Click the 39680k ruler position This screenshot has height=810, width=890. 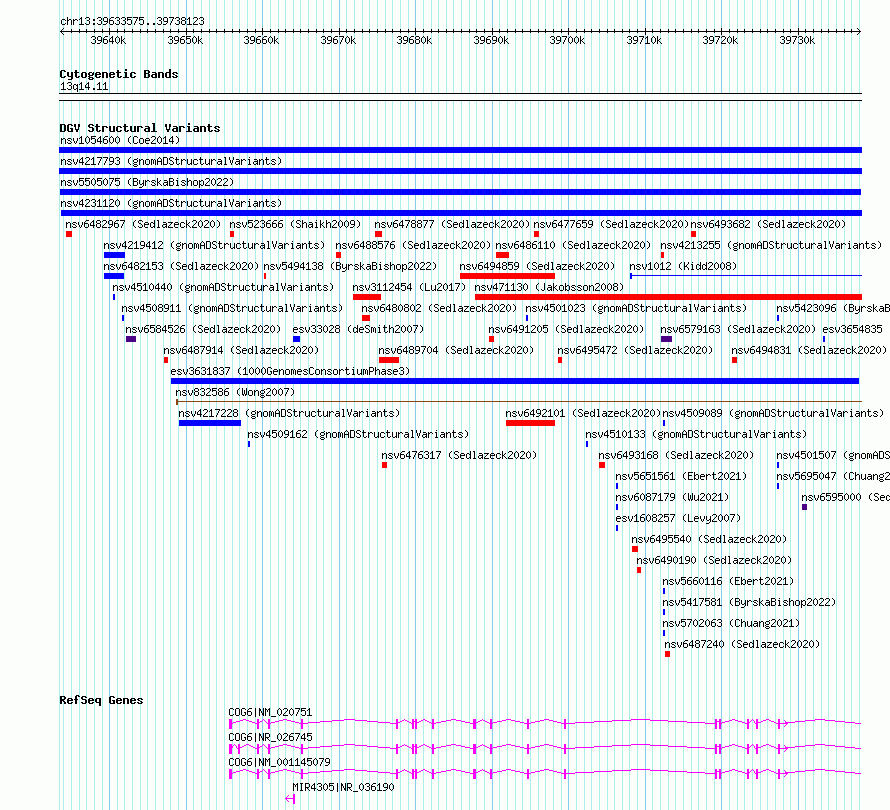[x=414, y=40]
